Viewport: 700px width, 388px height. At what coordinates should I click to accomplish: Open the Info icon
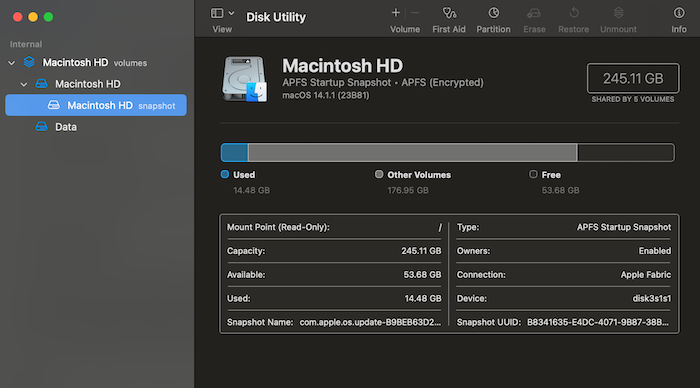coord(679,13)
